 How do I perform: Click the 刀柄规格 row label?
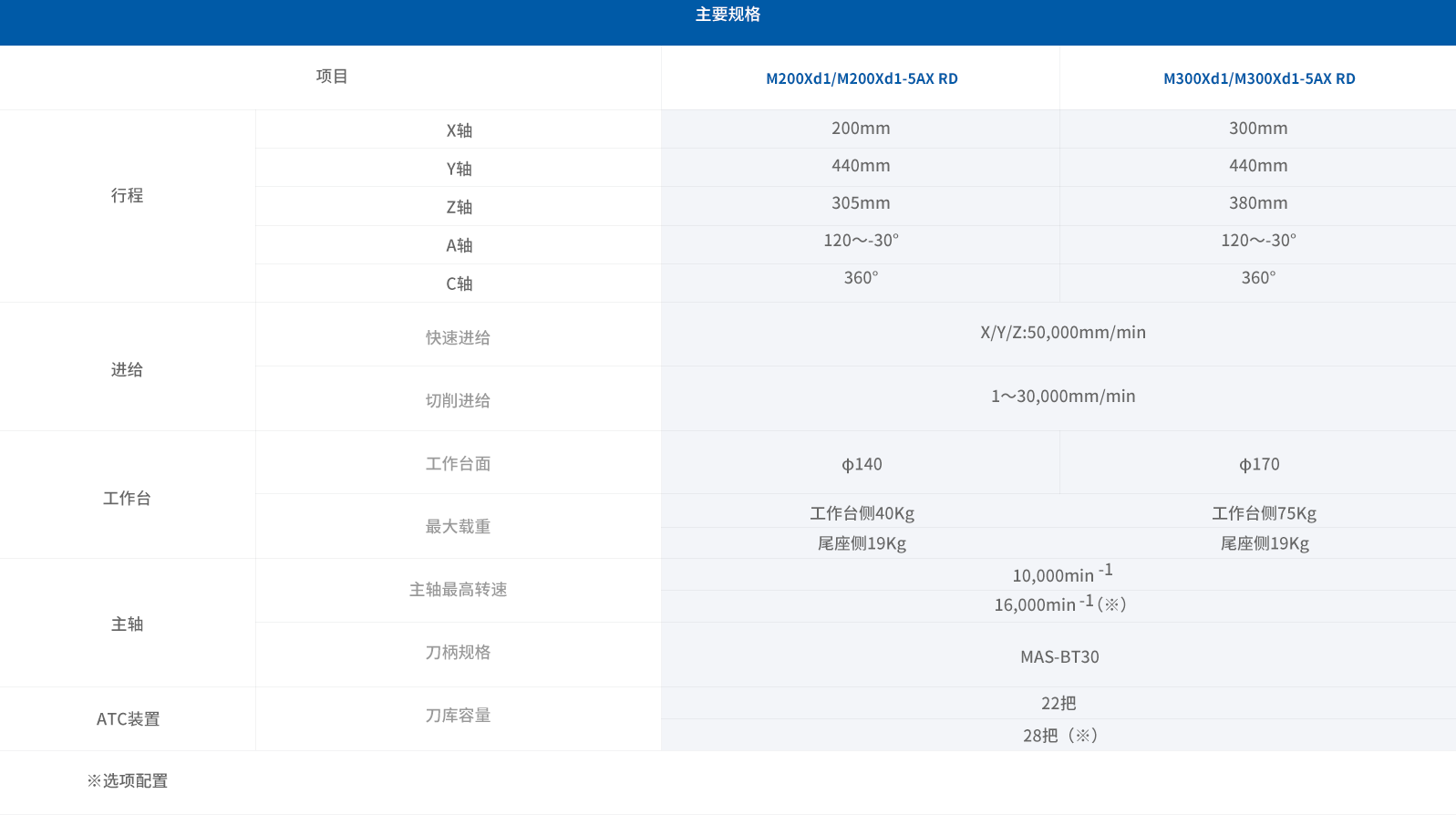[x=458, y=652]
